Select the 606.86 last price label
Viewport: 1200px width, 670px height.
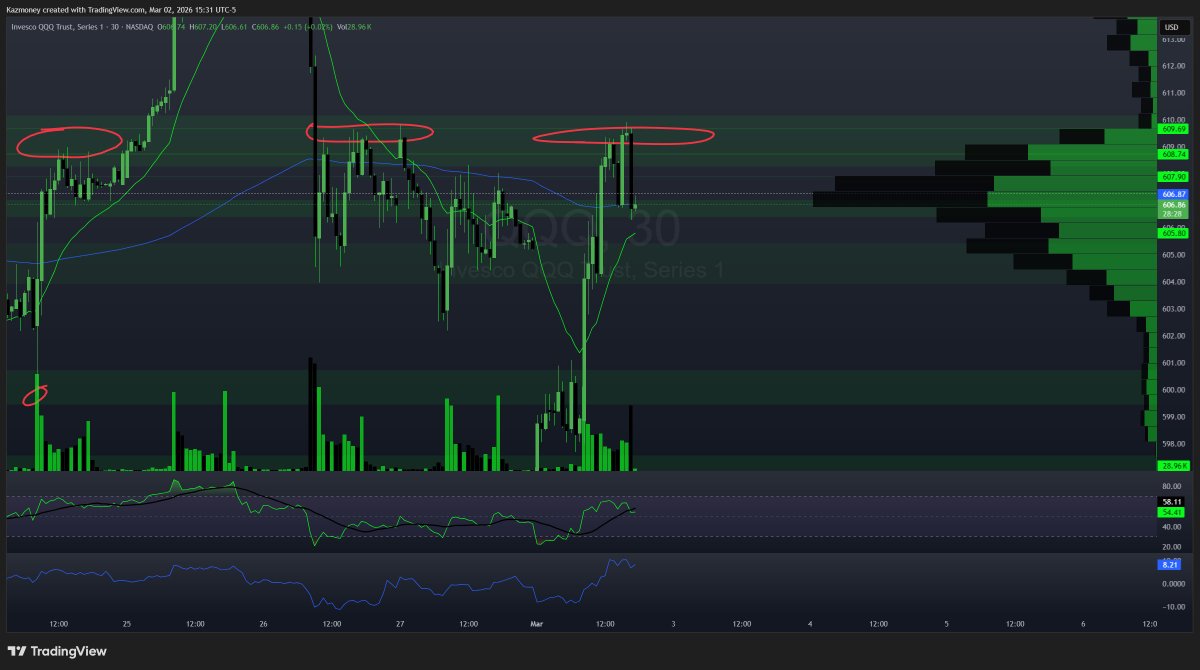coord(1174,204)
